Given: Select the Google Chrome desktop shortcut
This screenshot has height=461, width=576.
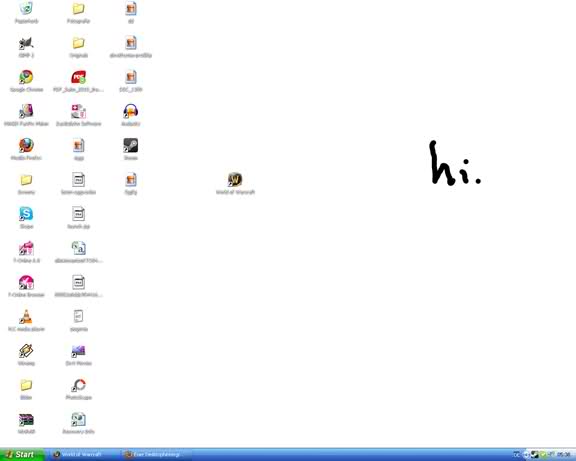Looking at the screenshot, I should [26, 78].
